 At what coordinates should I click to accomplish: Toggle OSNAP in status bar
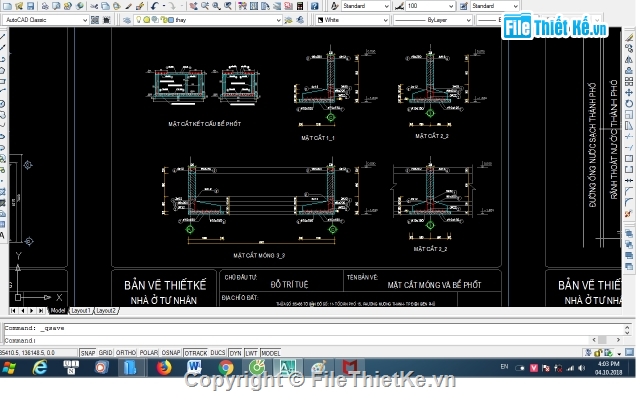click(x=171, y=353)
